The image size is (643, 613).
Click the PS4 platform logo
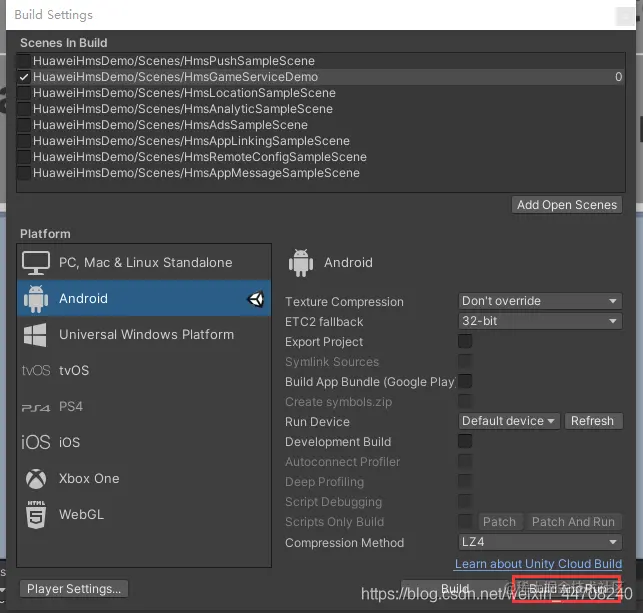click(36, 408)
